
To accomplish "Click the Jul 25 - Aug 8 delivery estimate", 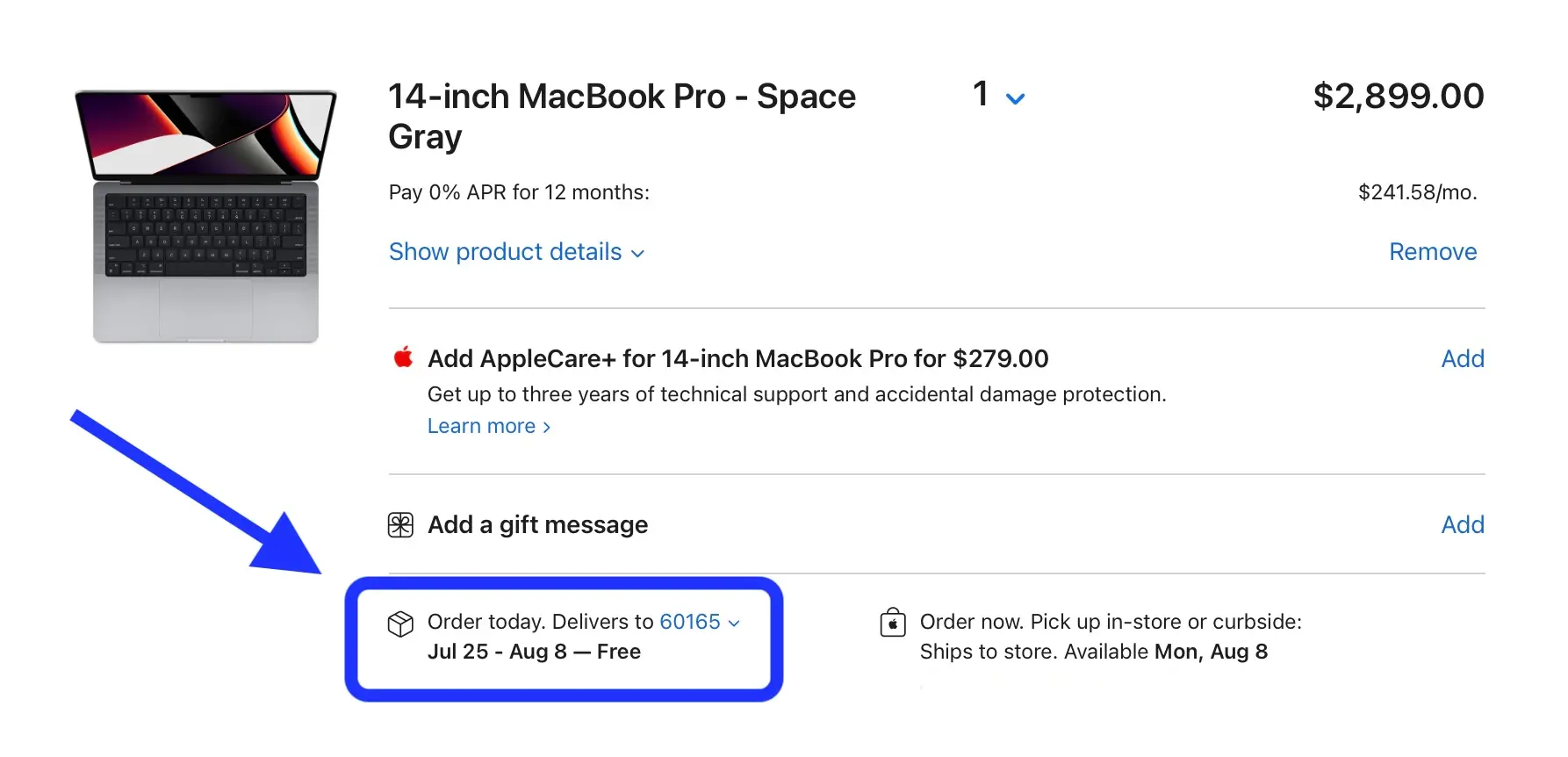I will coord(533,652).
